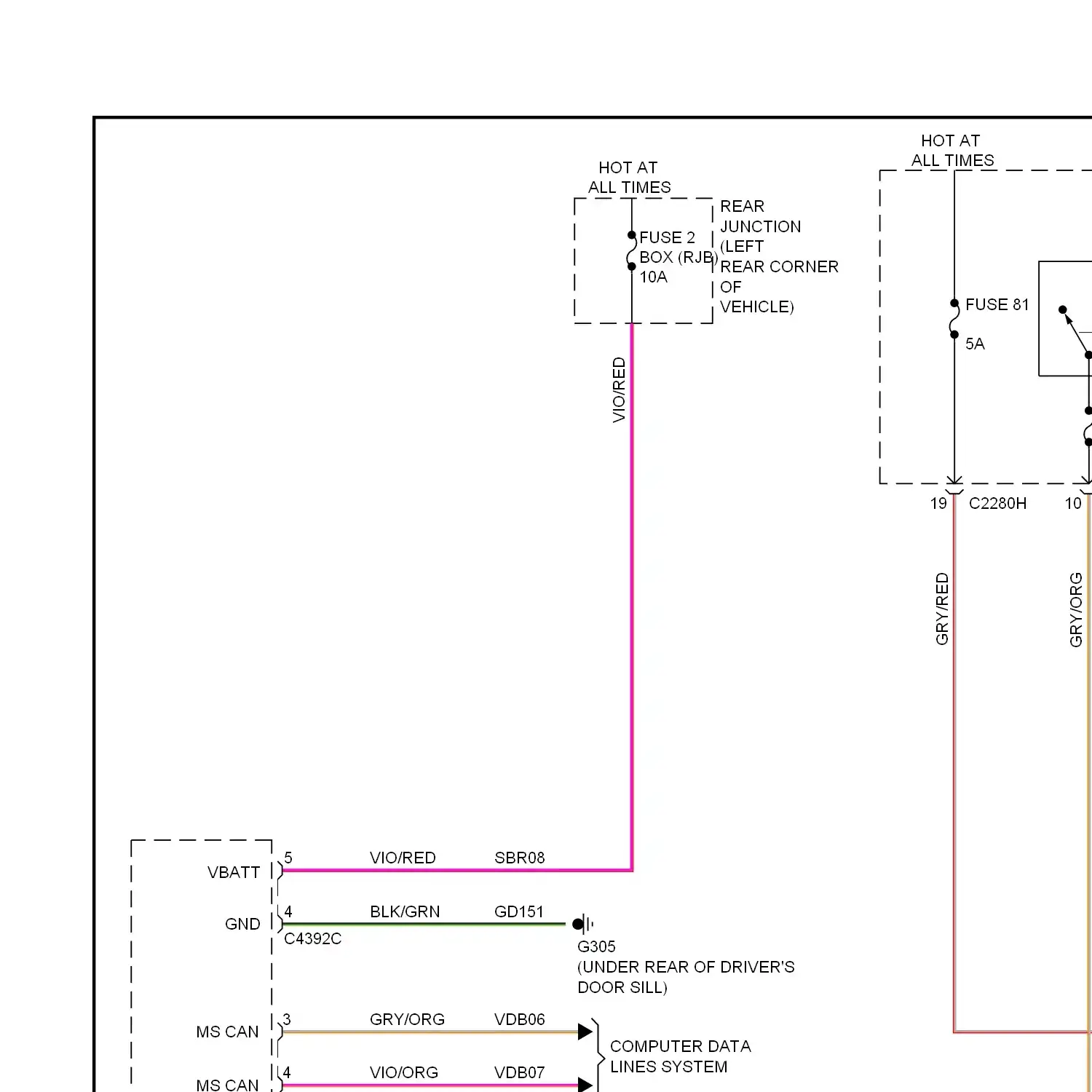Select the 'GND' pin label
1092x1092 pixels.
[242, 924]
